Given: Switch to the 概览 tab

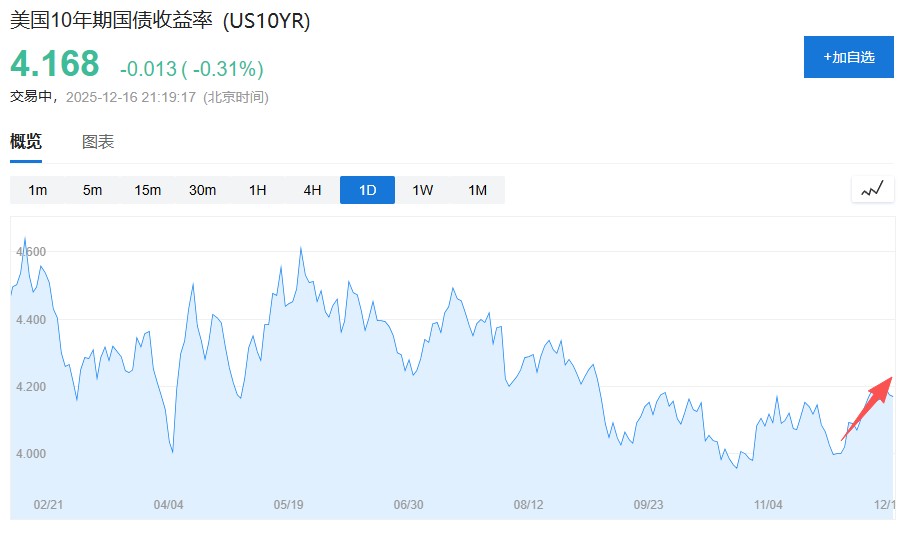Looking at the screenshot, I should pyautogui.click(x=26, y=142).
